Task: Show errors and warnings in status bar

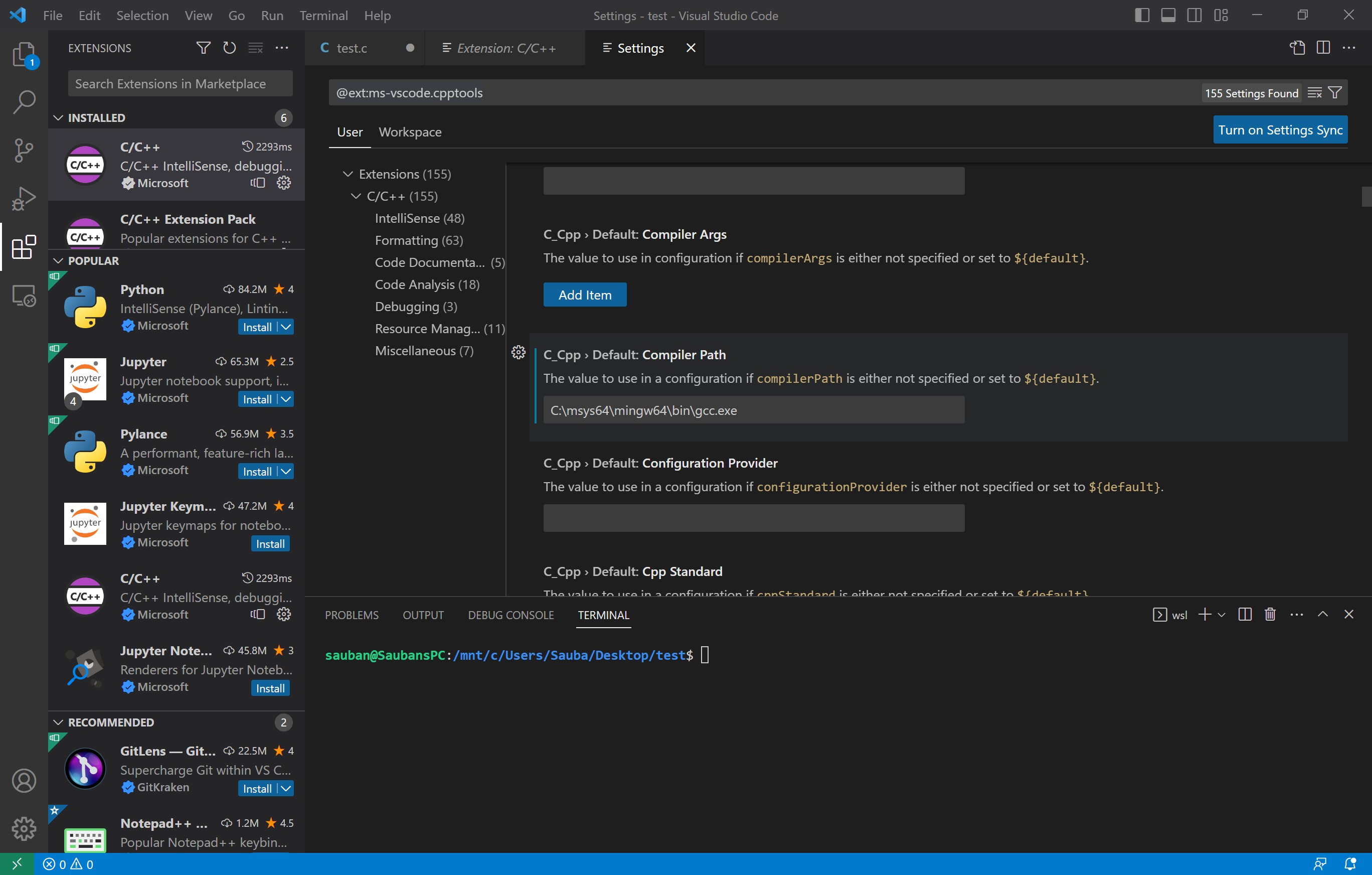Action: (x=68, y=864)
